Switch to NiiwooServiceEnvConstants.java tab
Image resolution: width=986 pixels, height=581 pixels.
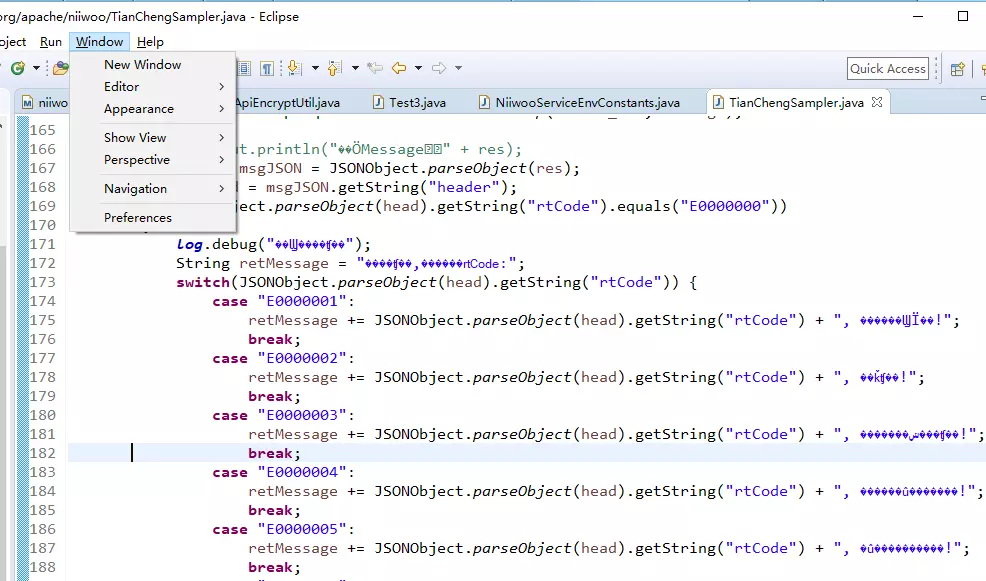coord(588,103)
